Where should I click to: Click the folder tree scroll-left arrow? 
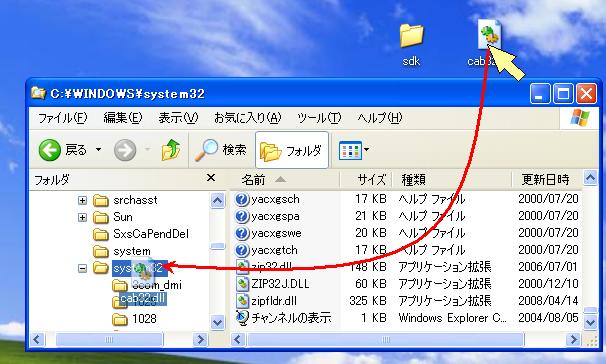[37, 340]
